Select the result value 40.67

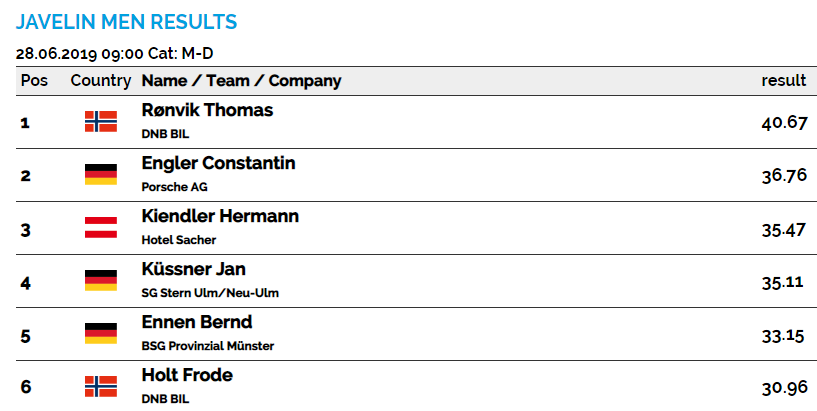pos(784,123)
